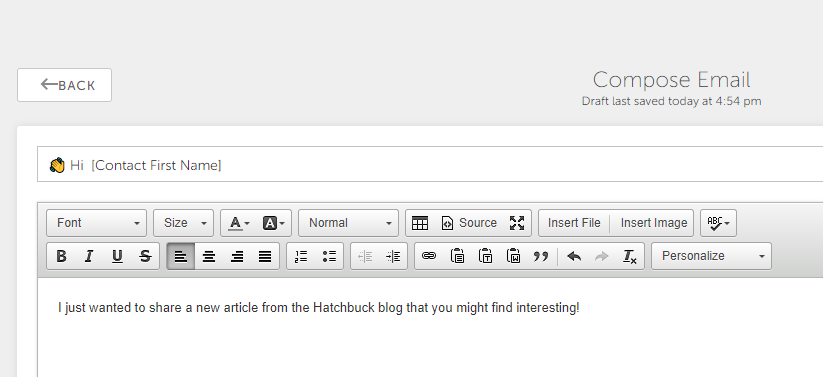Screen dimensions: 823x377
Task: Click the Back button
Action: click(65, 85)
